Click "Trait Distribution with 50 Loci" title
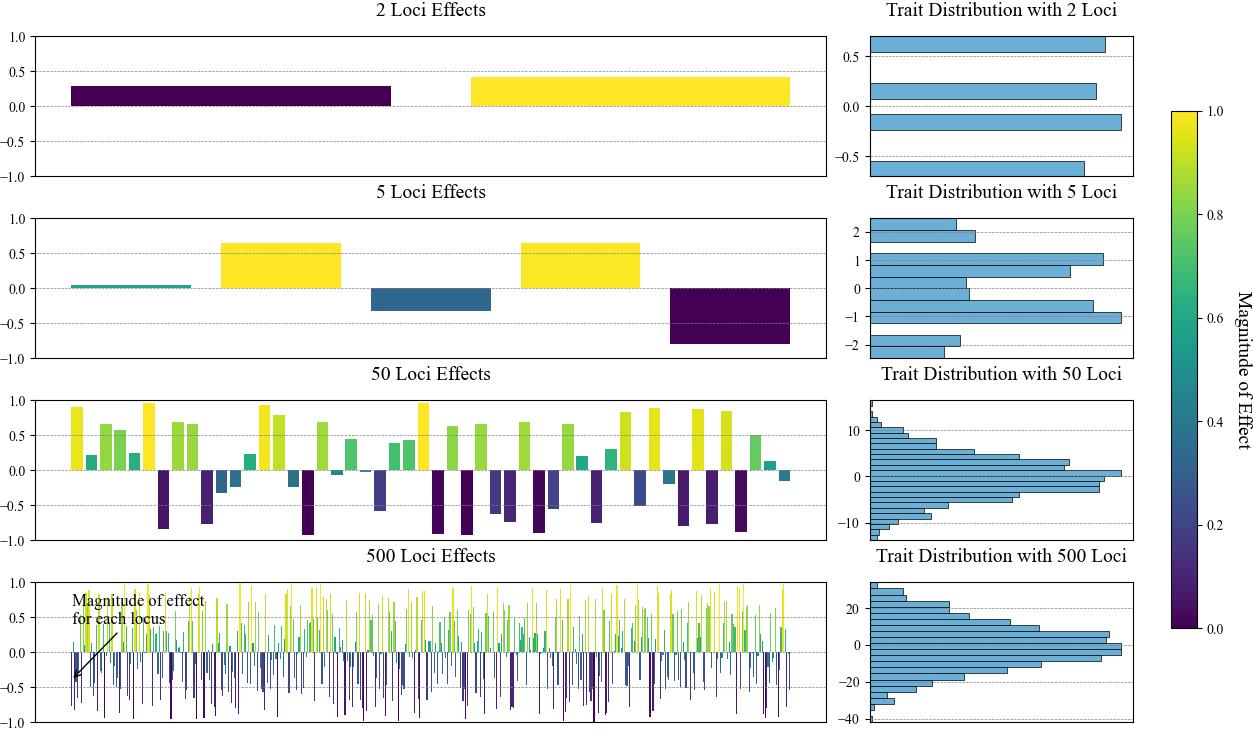This screenshot has height=739, width=1253. click(1001, 374)
